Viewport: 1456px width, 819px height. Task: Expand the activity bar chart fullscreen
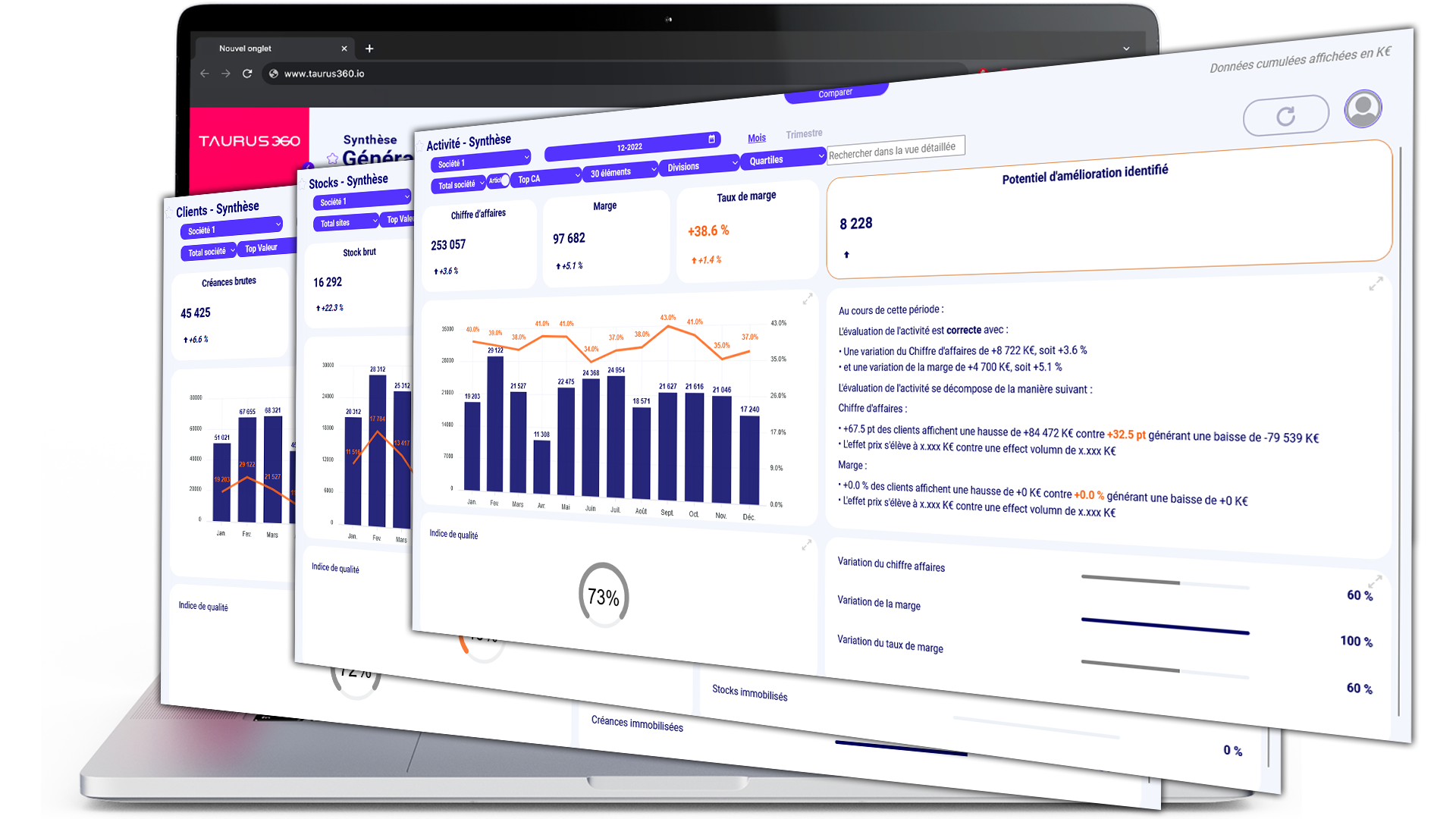point(808,300)
